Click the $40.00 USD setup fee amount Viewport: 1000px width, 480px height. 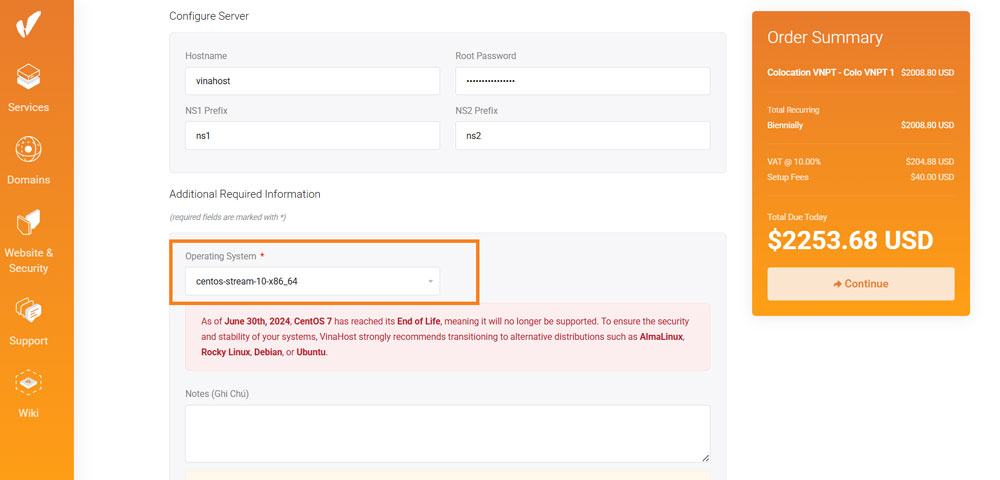[x=932, y=177]
